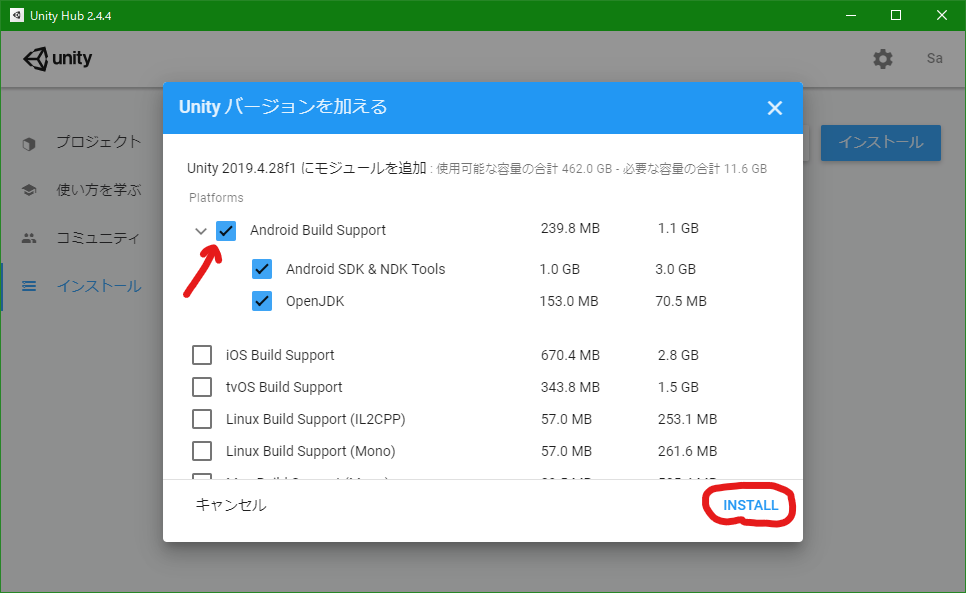966x593 pixels.
Task: Click the キャンセル button
Action: (231, 505)
